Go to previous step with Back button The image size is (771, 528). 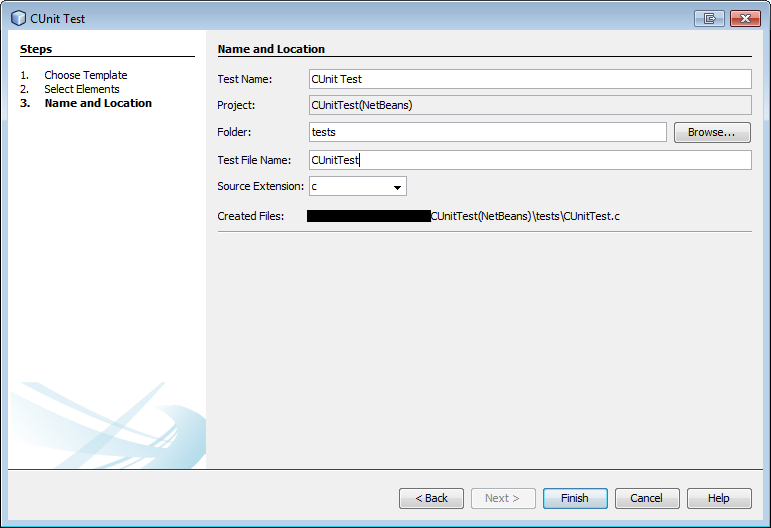(x=431, y=498)
